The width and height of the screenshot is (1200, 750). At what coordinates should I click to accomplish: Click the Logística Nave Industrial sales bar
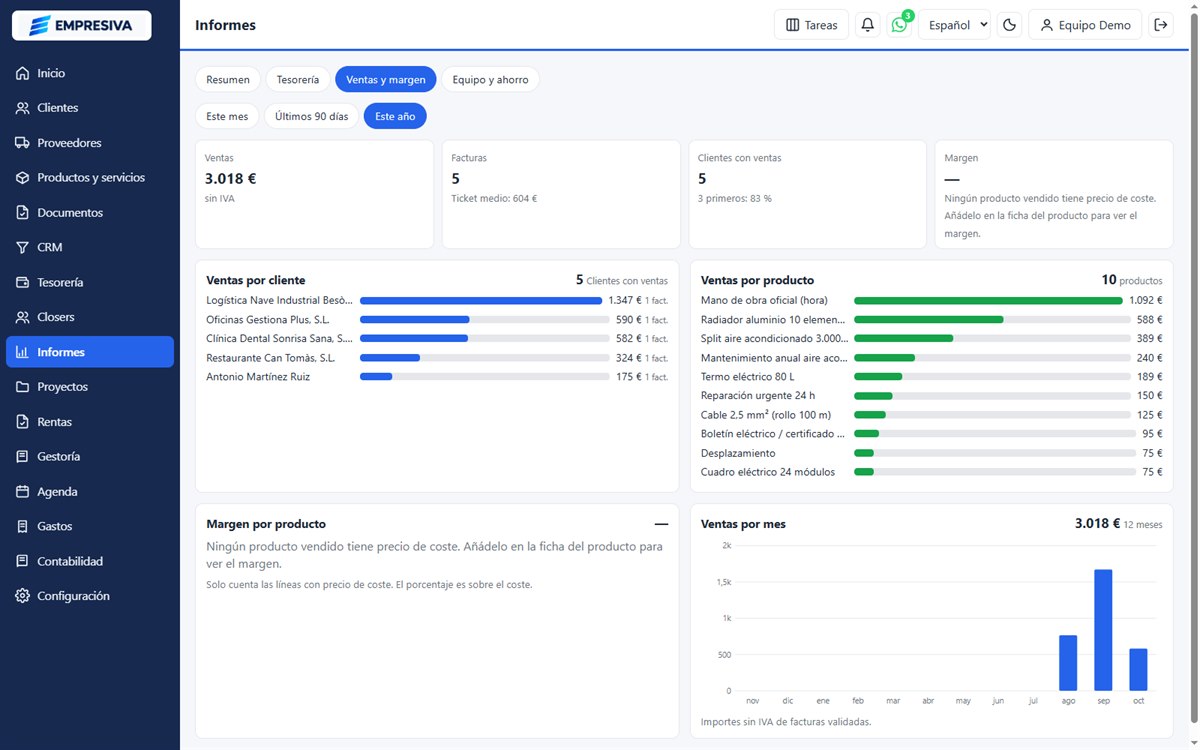click(481, 300)
